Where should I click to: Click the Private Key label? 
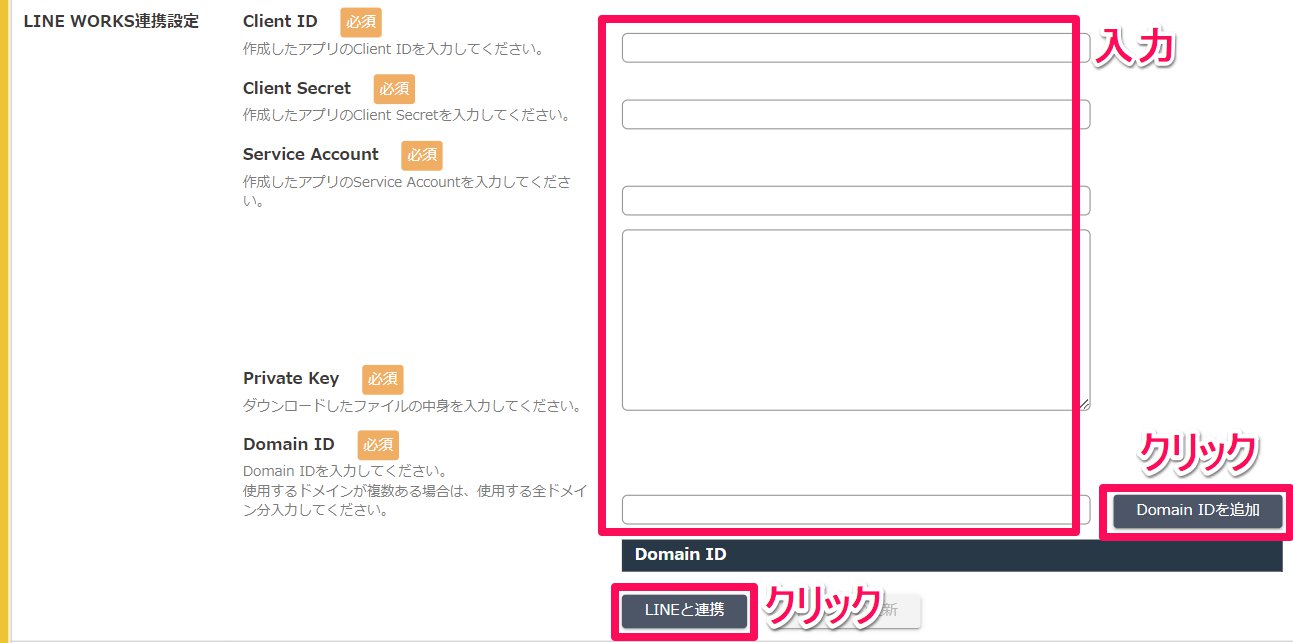291,378
